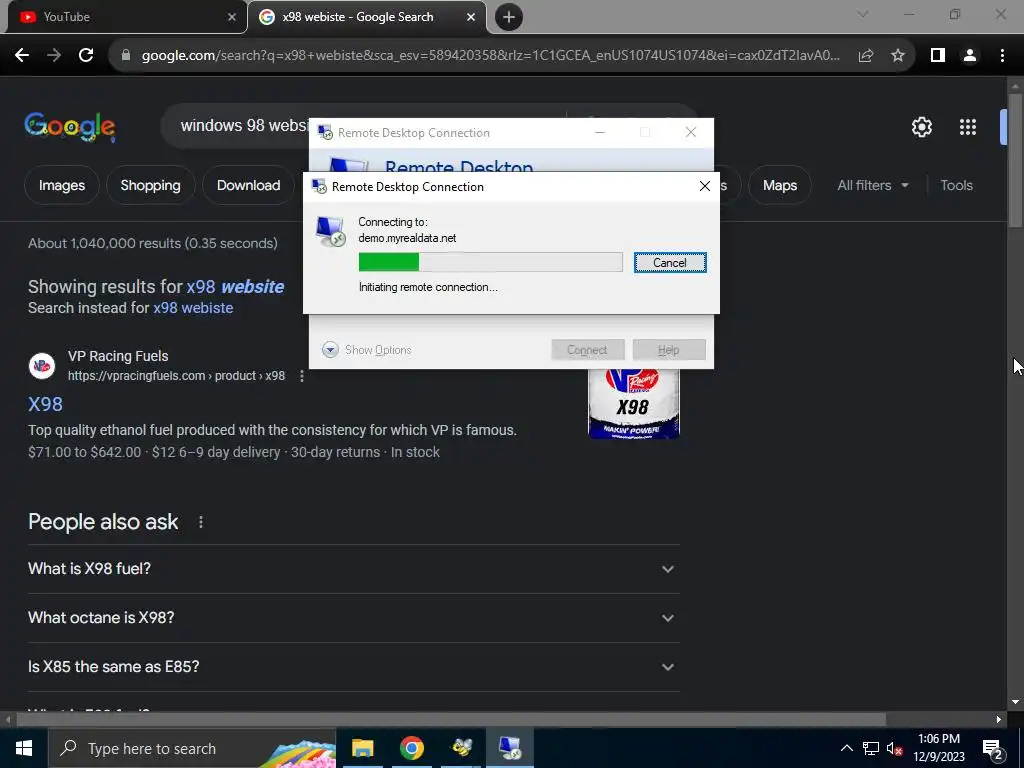Viewport: 1024px width, 768px height.
Task: Open Google quick settings gear
Action: (921, 127)
